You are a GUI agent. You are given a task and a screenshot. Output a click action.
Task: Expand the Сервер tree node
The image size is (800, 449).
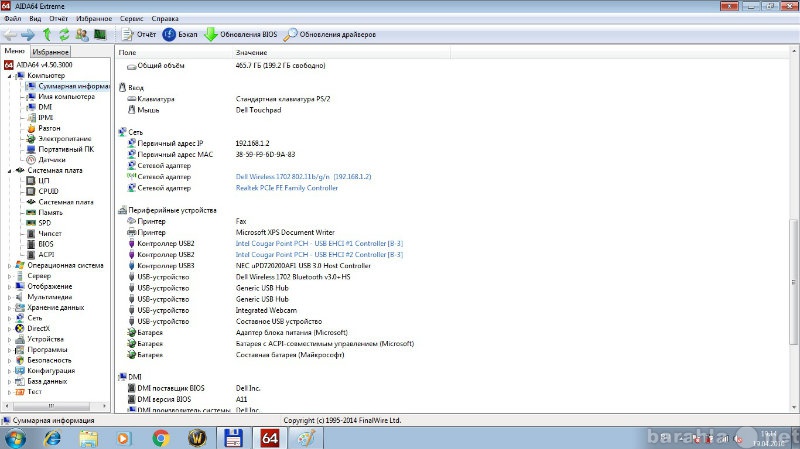click(x=9, y=276)
